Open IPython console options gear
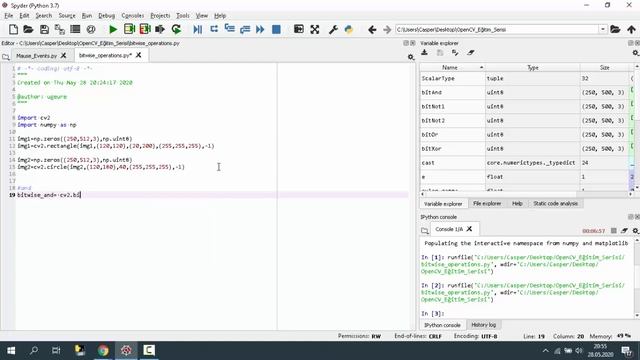 [x=636, y=231]
